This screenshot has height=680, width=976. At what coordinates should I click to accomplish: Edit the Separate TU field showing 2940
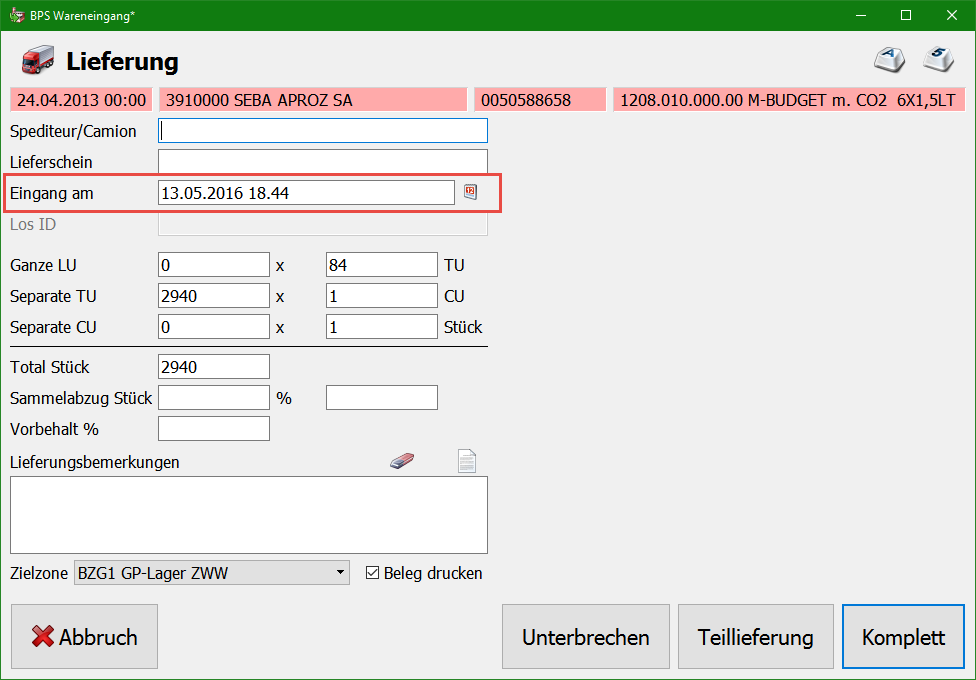pyautogui.click(x=213, y=296)
